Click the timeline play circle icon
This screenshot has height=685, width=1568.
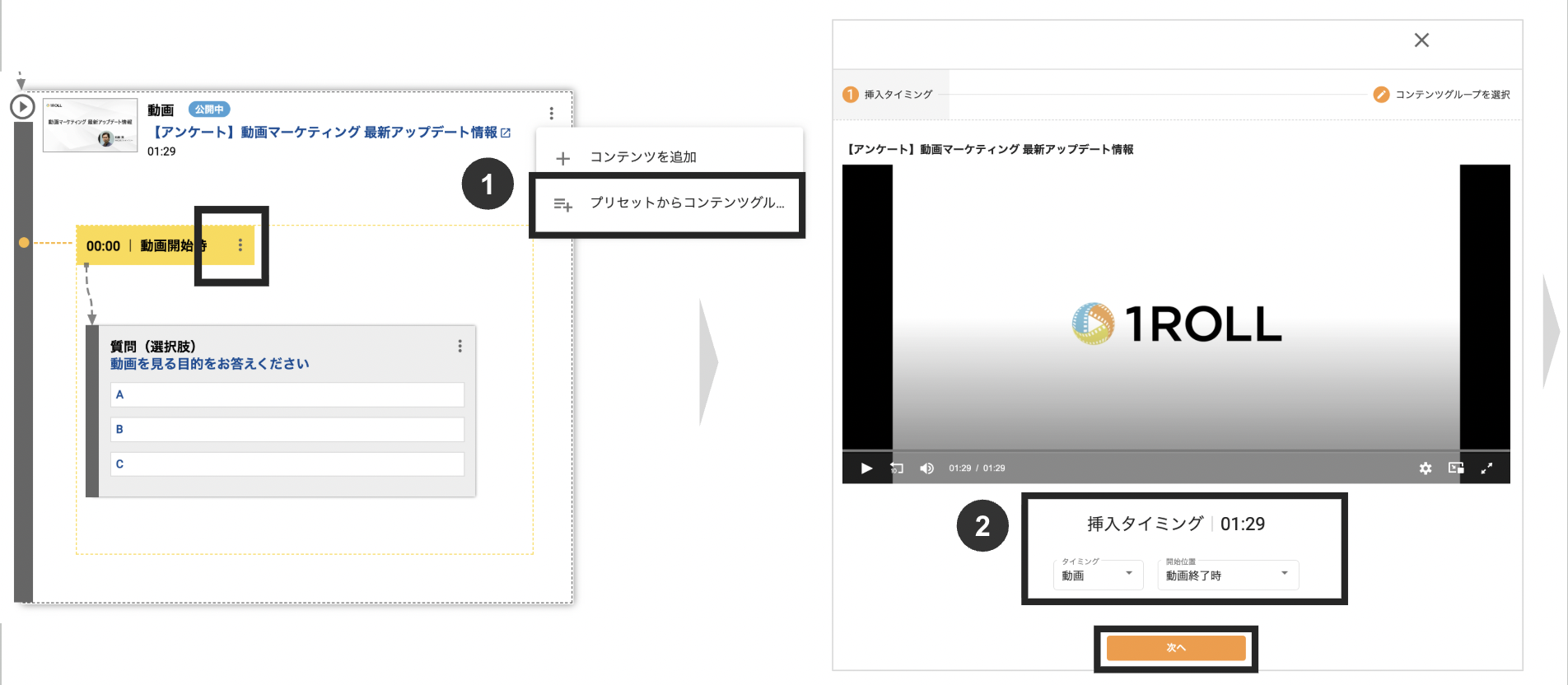click(22, 107)
